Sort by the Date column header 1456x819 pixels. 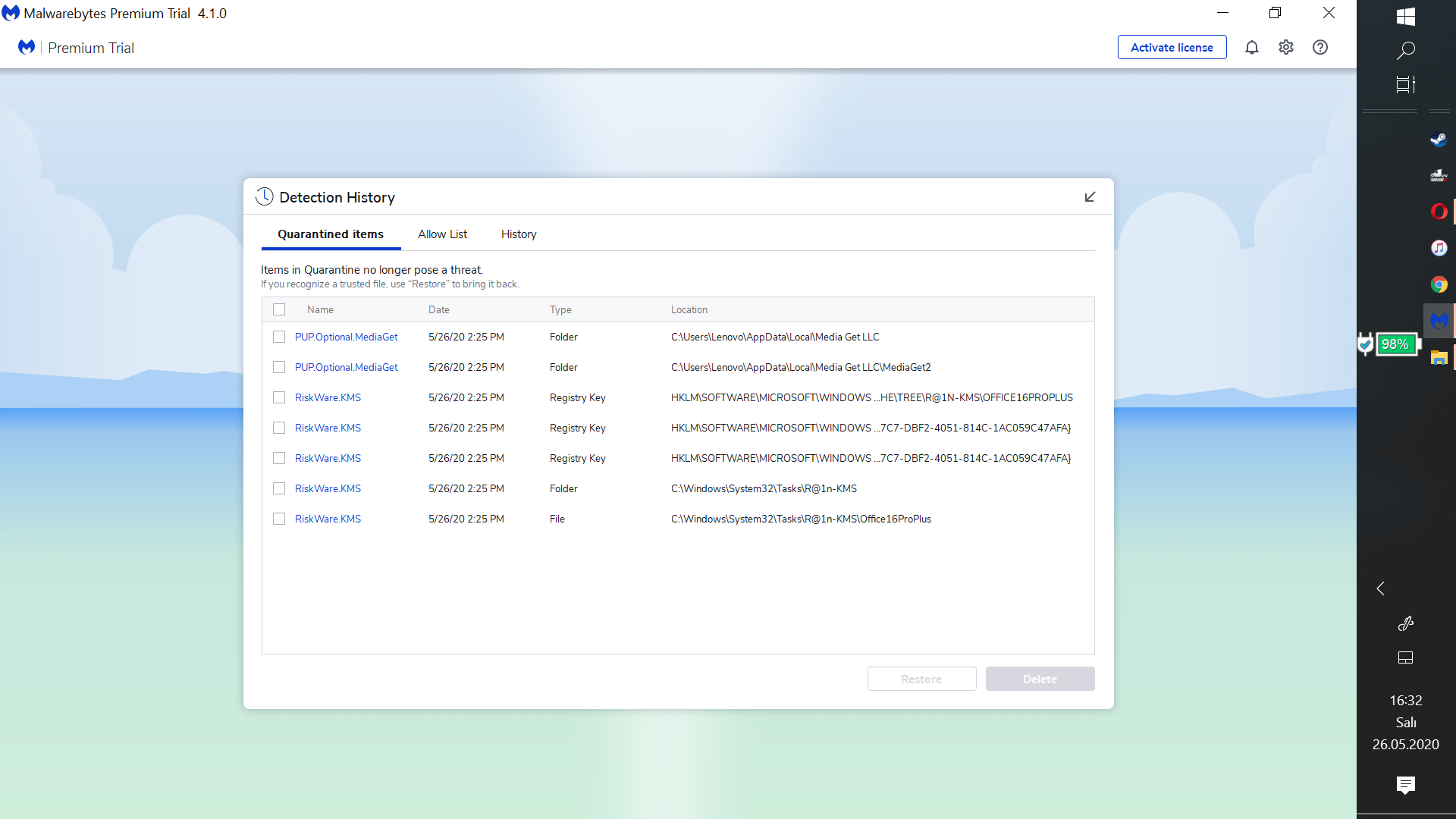coord(438,309)
